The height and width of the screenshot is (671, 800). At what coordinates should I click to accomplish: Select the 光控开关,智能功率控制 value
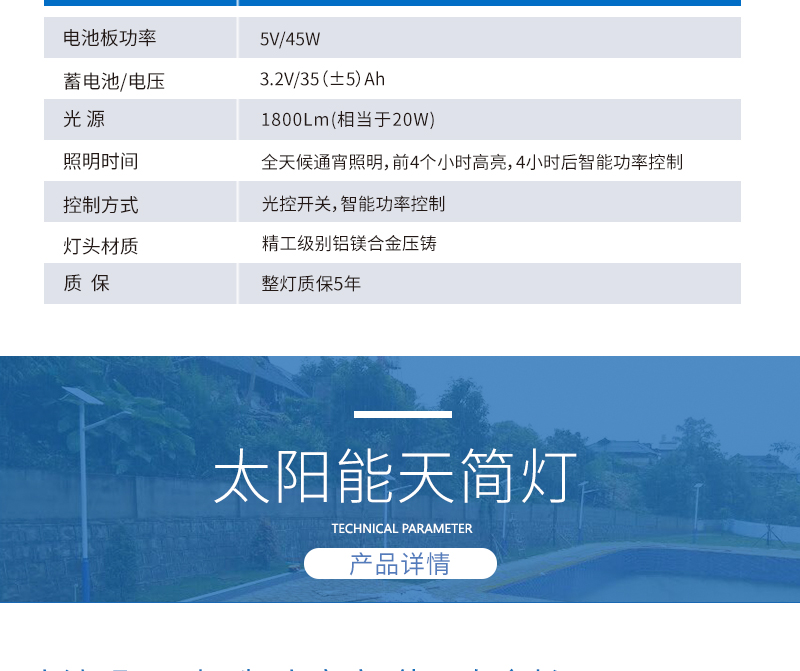353,204
